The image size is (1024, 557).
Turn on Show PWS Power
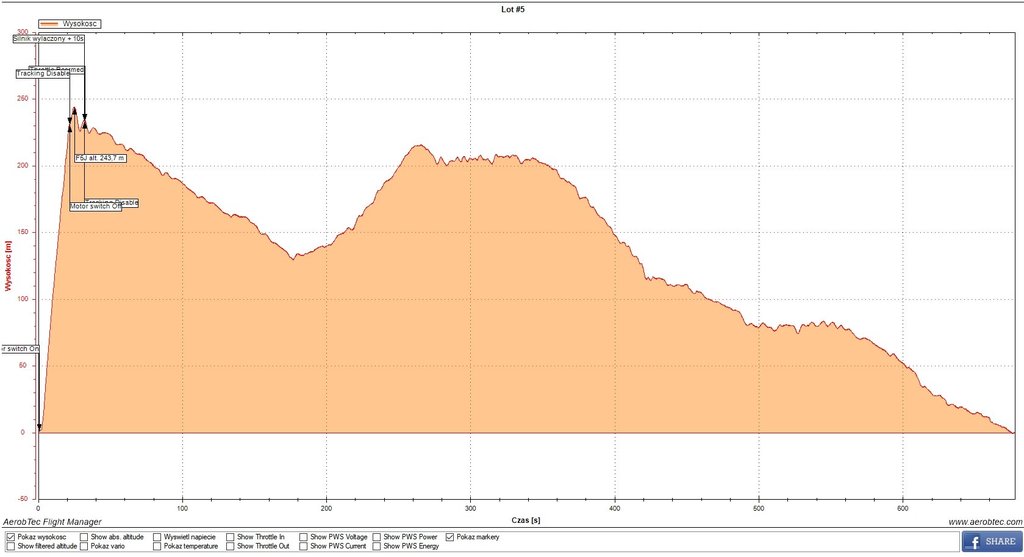coord(377,537)
